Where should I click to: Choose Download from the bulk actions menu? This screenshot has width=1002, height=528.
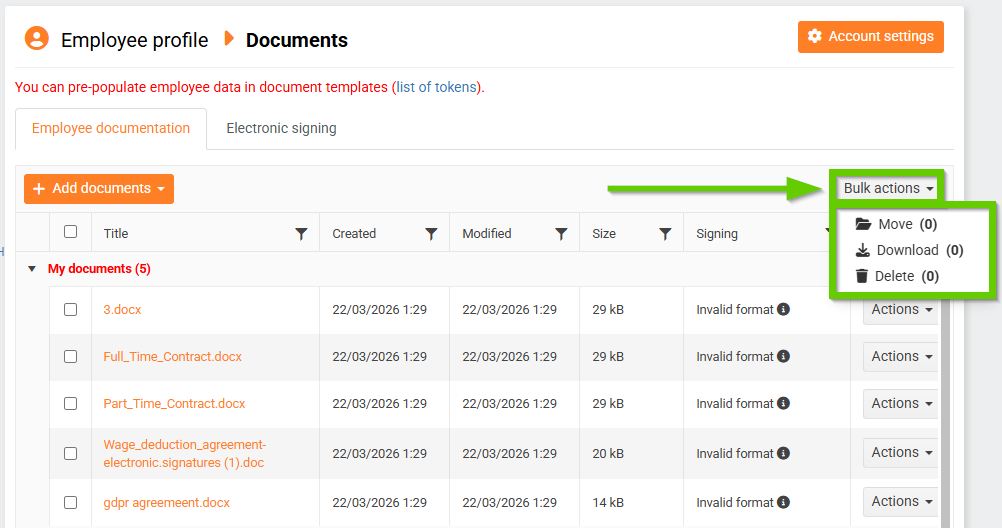(x=907, y=250)
